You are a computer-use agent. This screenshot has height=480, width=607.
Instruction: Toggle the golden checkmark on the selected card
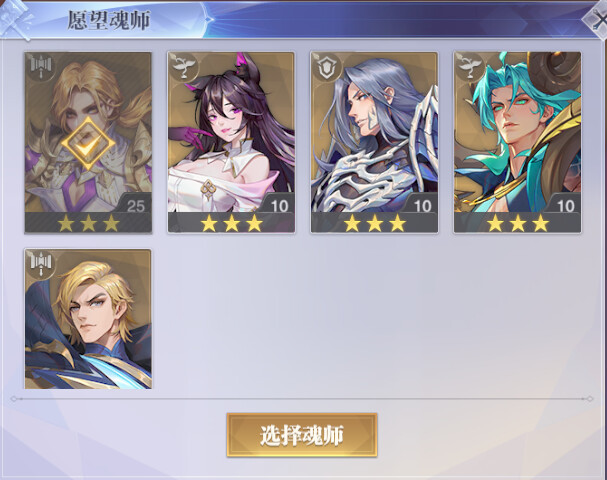click(88, 144)
